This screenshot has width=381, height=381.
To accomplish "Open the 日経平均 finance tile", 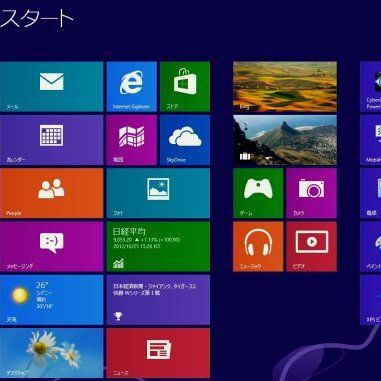I will tap(158, 247).
